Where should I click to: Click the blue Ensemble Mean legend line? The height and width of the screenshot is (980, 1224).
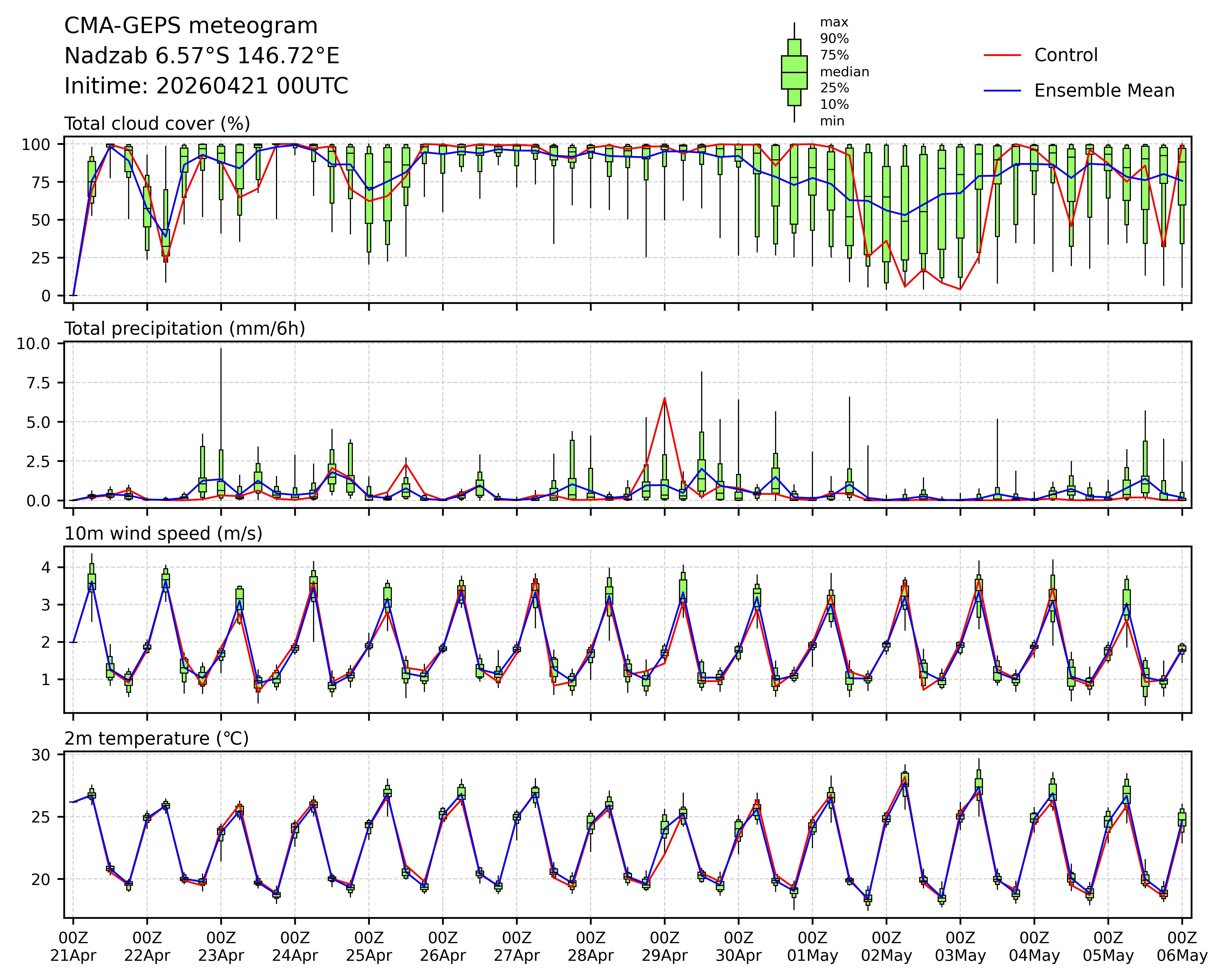[1002, 91]
